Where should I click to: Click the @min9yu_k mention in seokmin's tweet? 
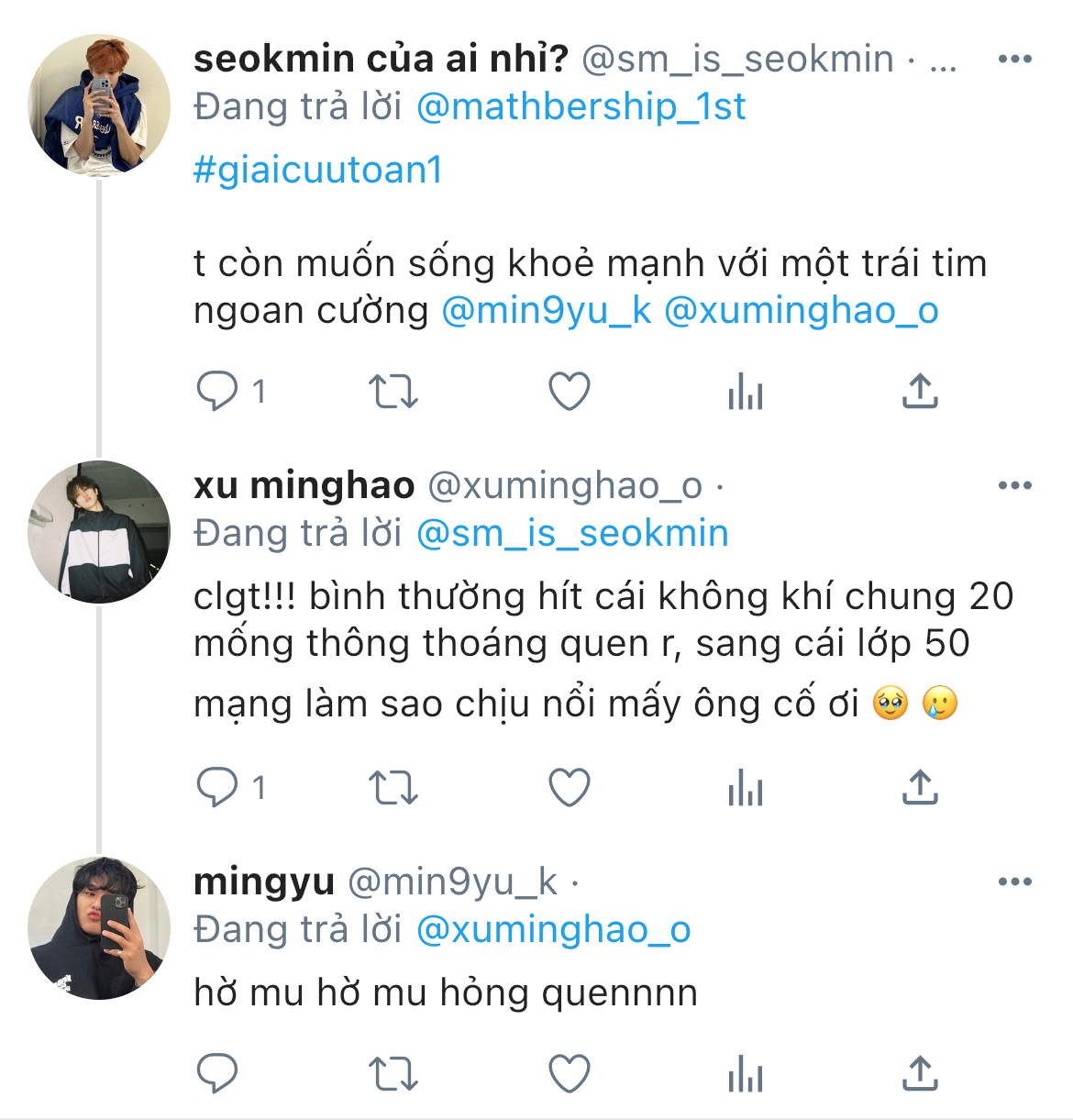[547, 311]
